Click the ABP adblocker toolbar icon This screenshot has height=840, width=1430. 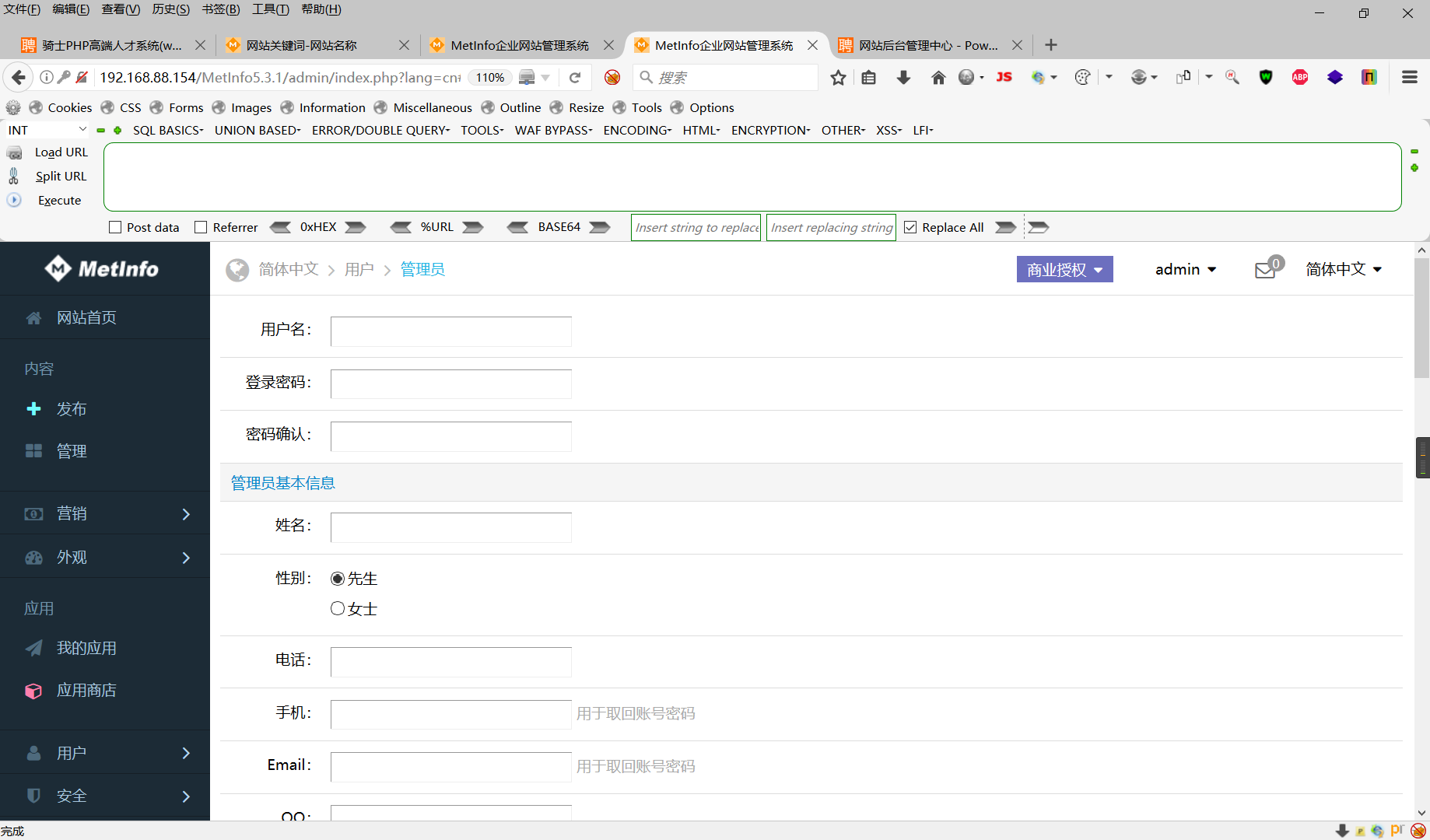tap(1299, 77)
